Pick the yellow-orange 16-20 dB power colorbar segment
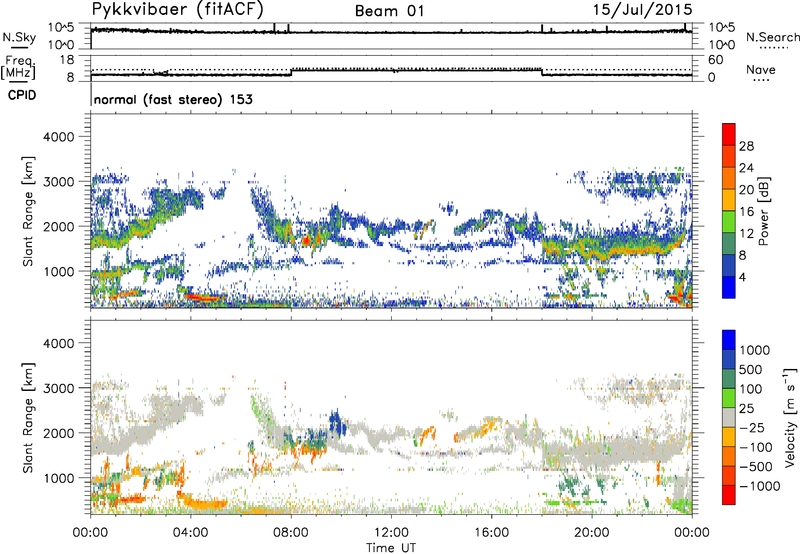Image resolution: width=800 pixels, height=554 pixels. [729, 200]
